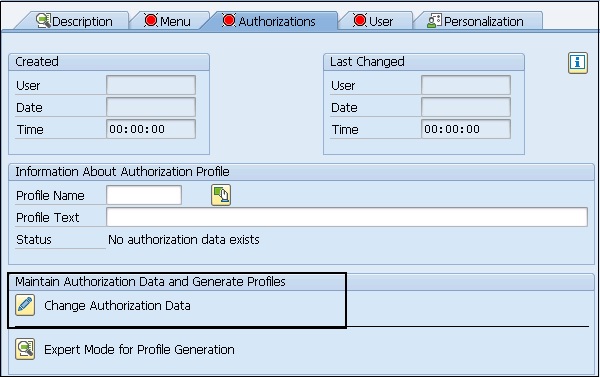600x377 pixels.
Task: Click the red status icon on Menu tab
Action: [x=151, y=20]
